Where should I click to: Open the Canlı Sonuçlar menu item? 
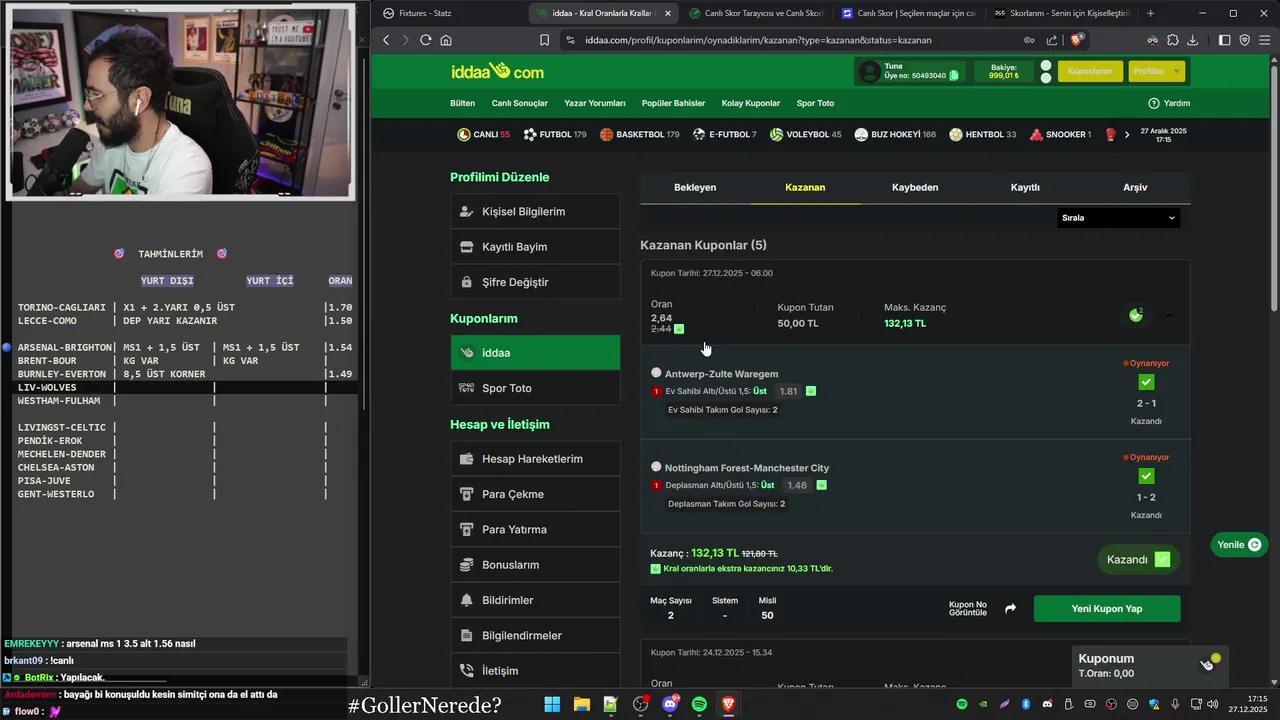pos(520,103)
